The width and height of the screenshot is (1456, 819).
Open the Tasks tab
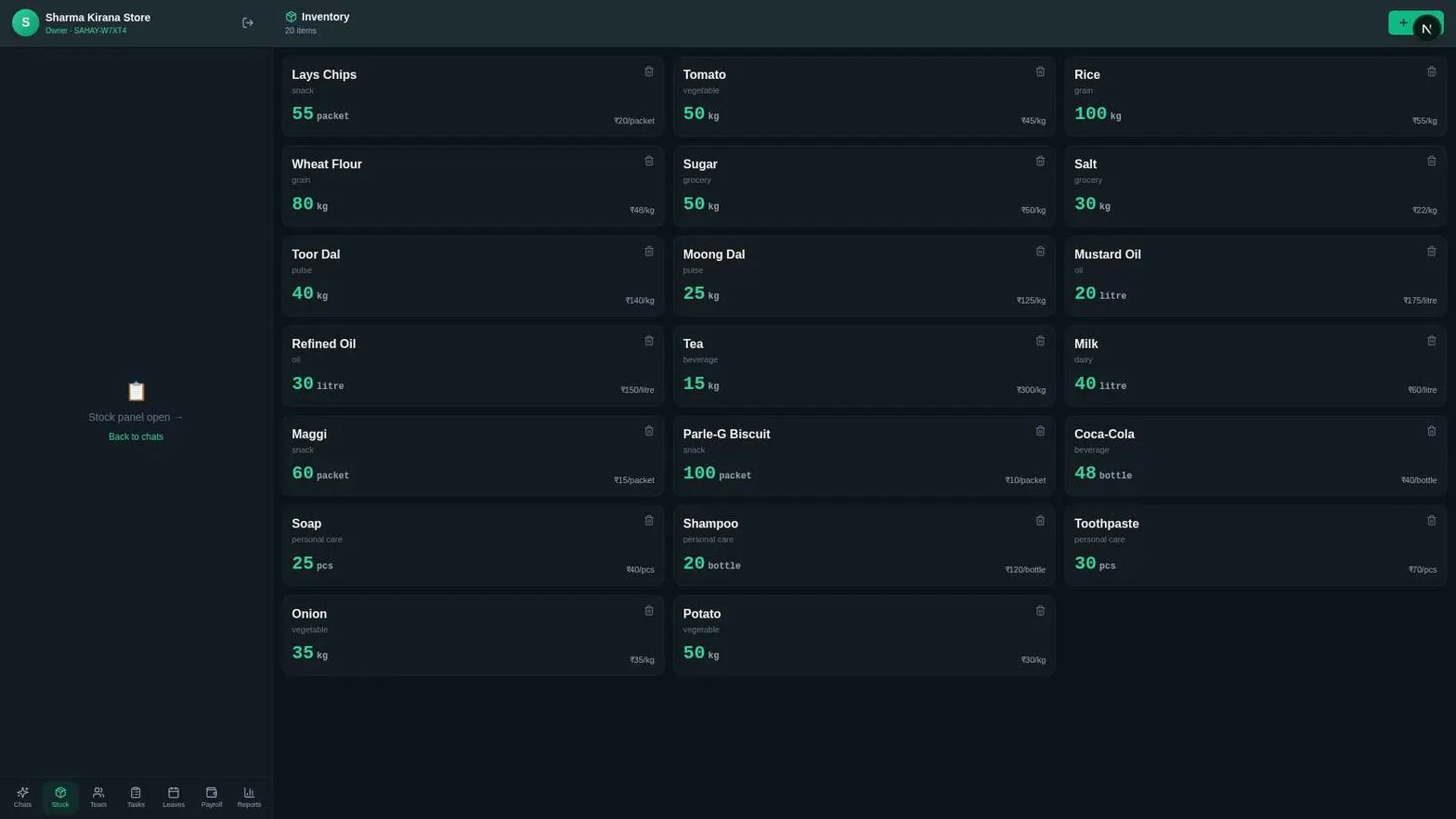click(x=136, y=797)
